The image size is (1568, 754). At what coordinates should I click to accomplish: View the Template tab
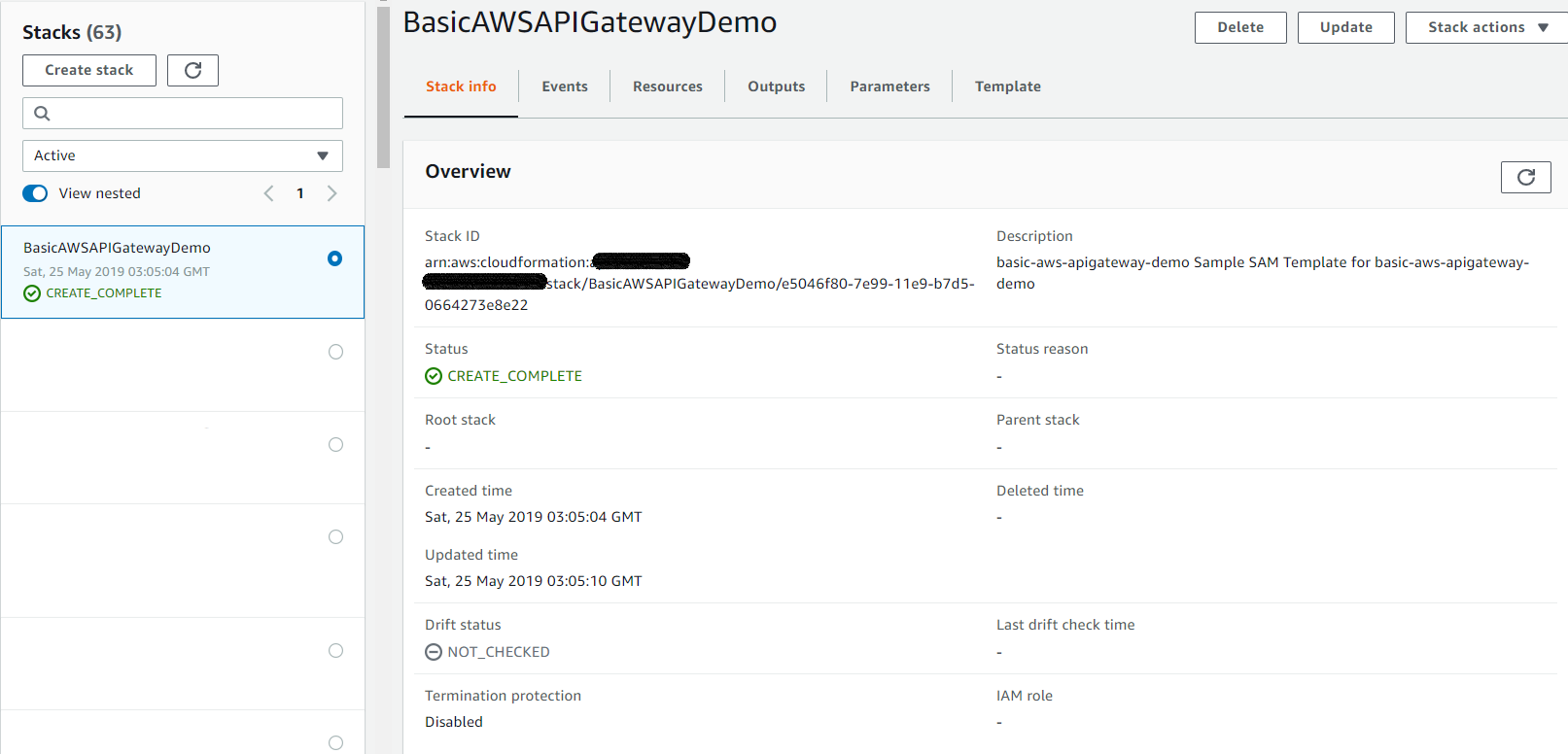tap(1008, 86)
